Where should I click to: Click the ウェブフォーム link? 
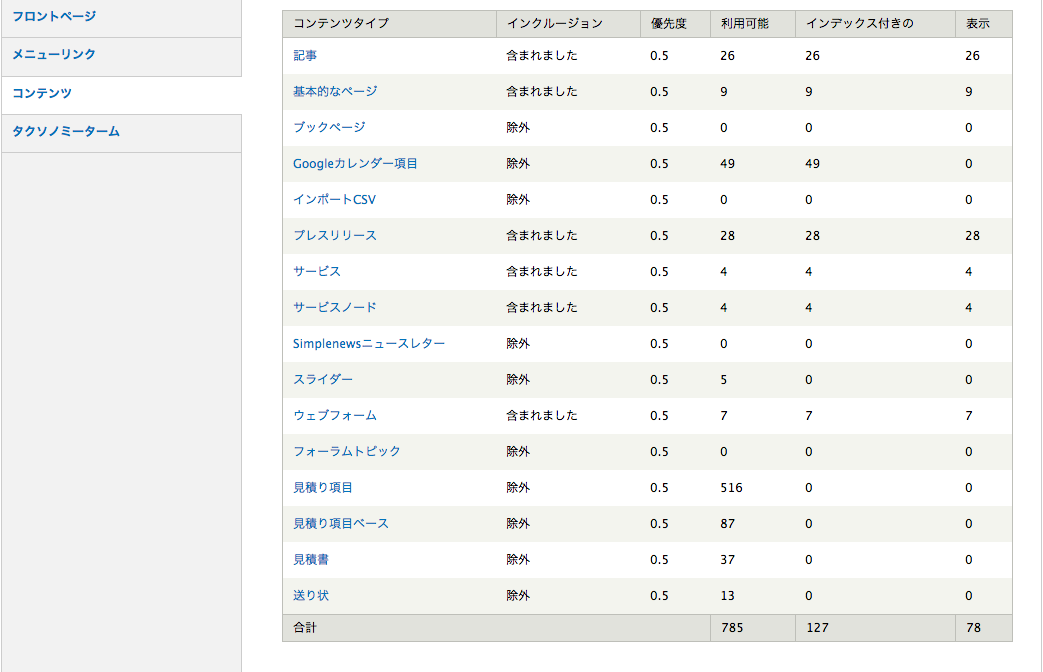[335, 416]
